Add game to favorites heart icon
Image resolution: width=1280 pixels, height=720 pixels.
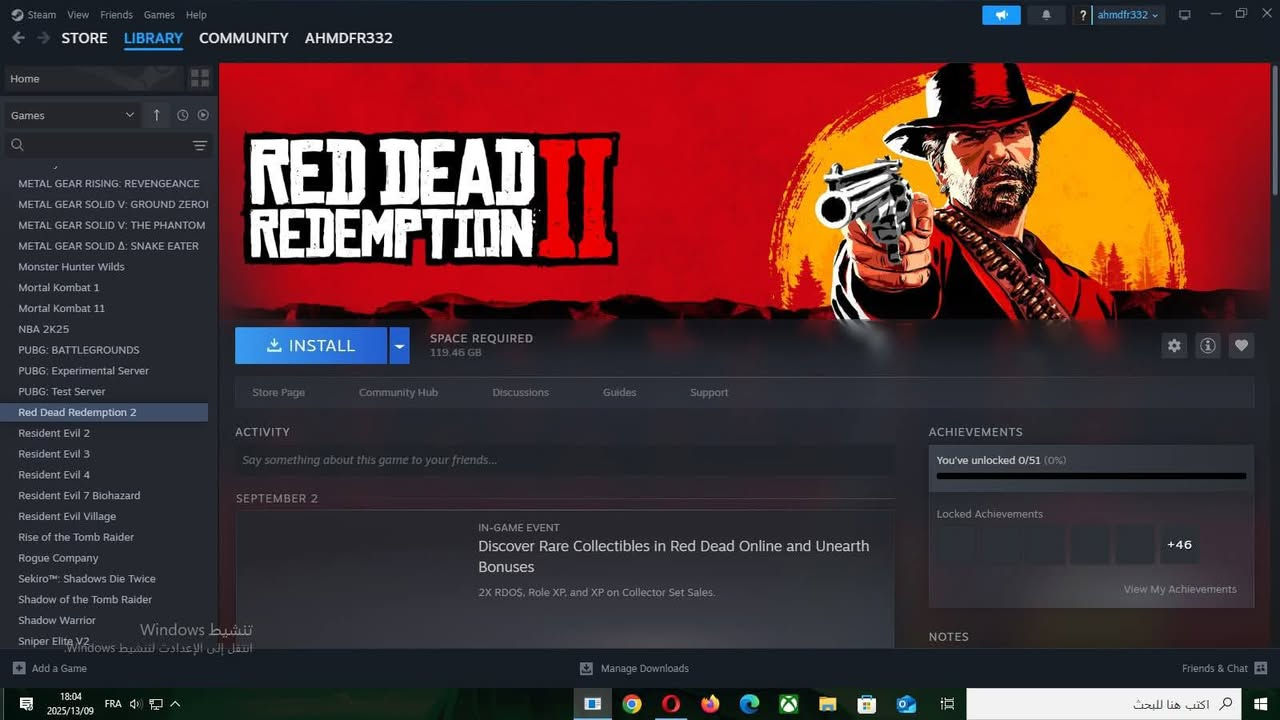1241,345
